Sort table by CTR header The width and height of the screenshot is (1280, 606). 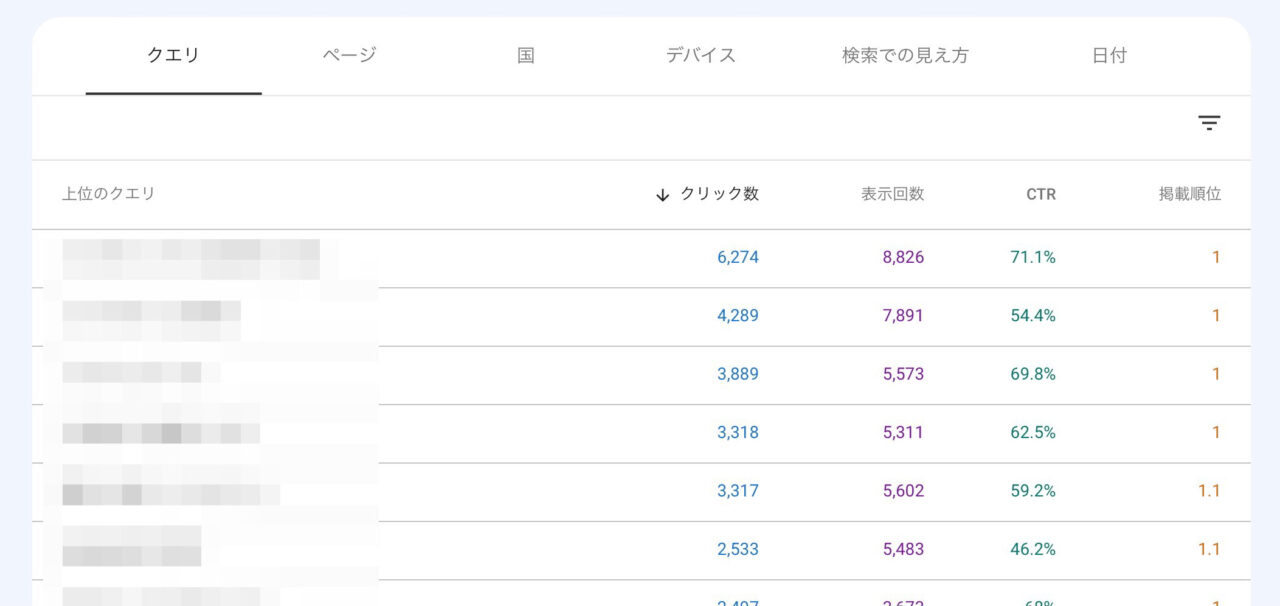click(1040, 194)
